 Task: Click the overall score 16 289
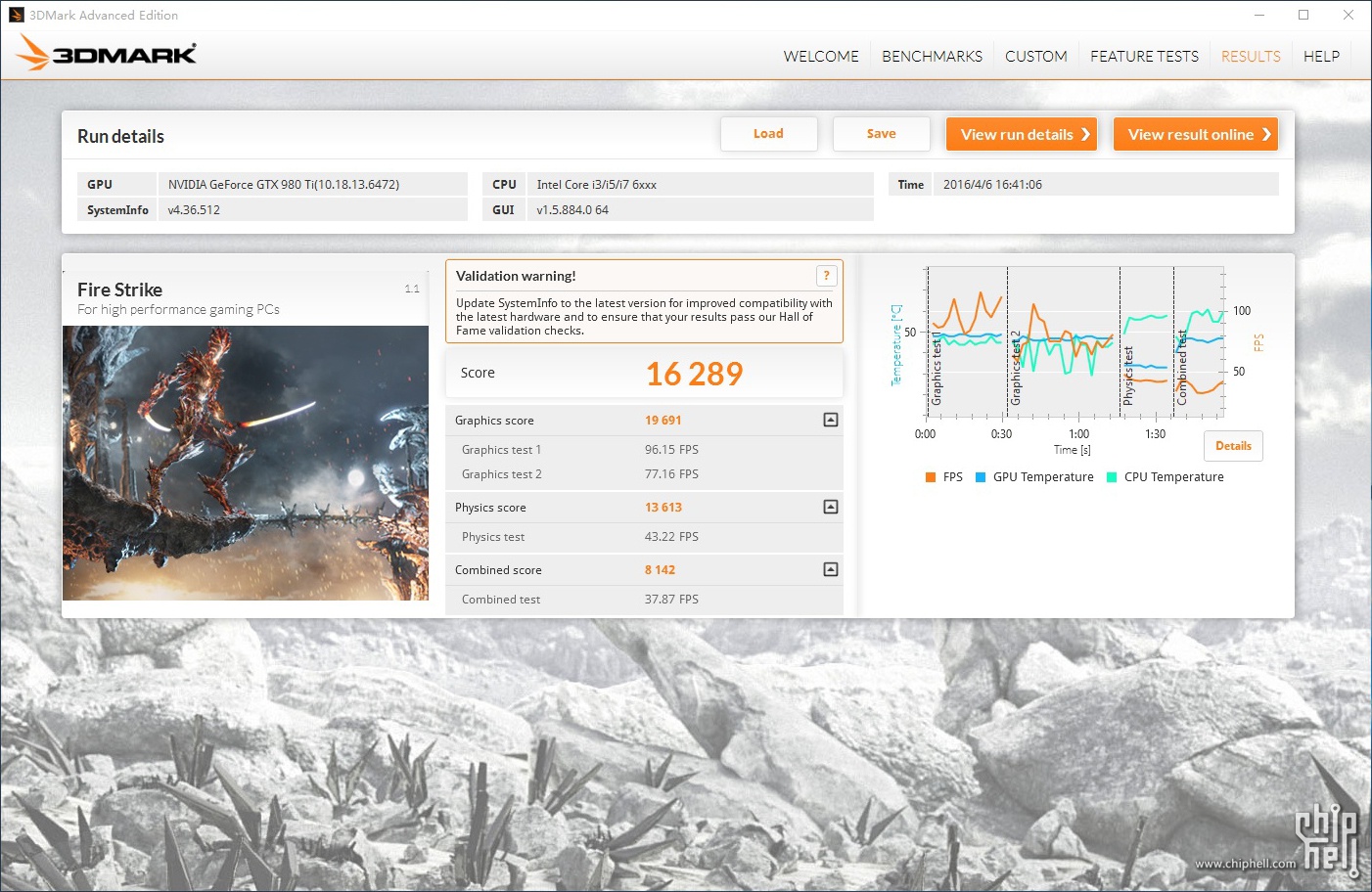pos(695,374)
